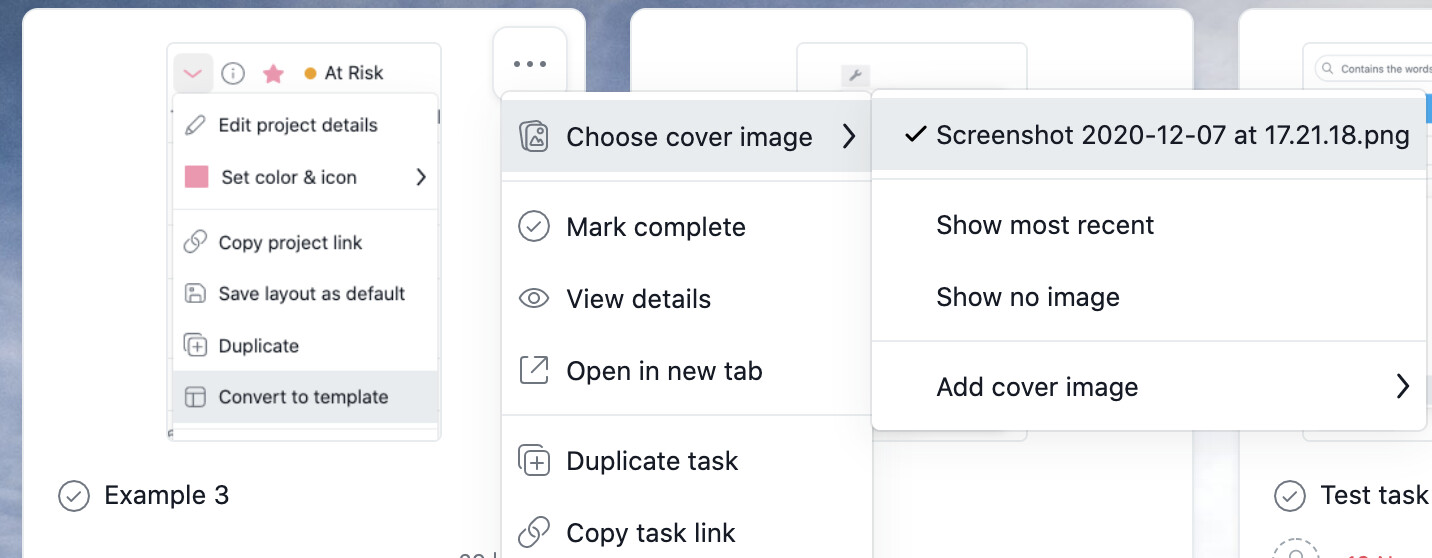The width and height of the screenshot is (1432, 558).
Task: Select Show no image option
Action: pyautogui.click(x=1027, y=297)
